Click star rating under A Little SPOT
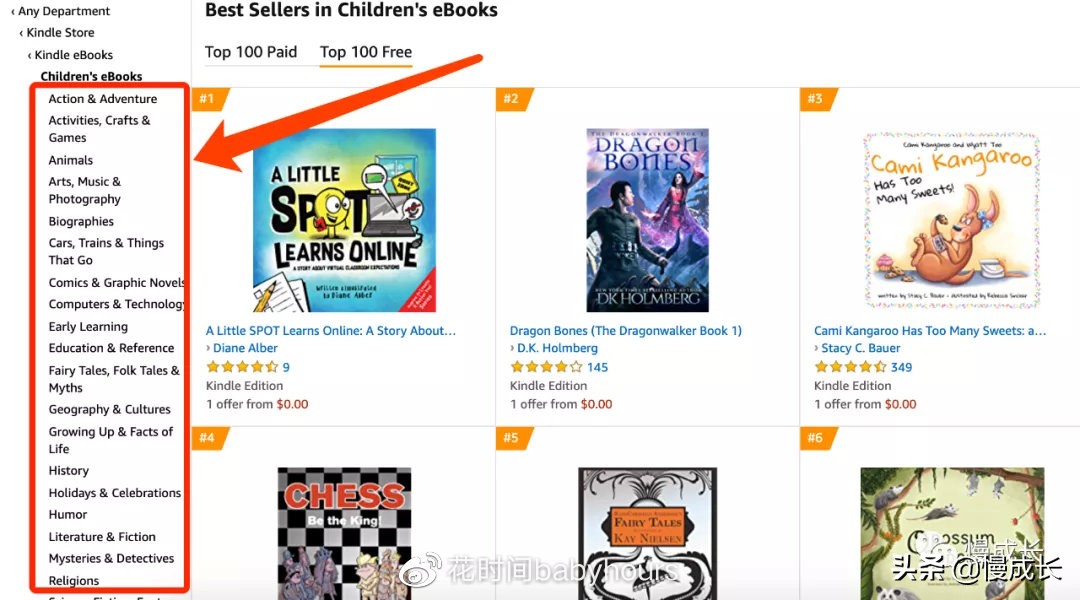 tap(242, 367)
